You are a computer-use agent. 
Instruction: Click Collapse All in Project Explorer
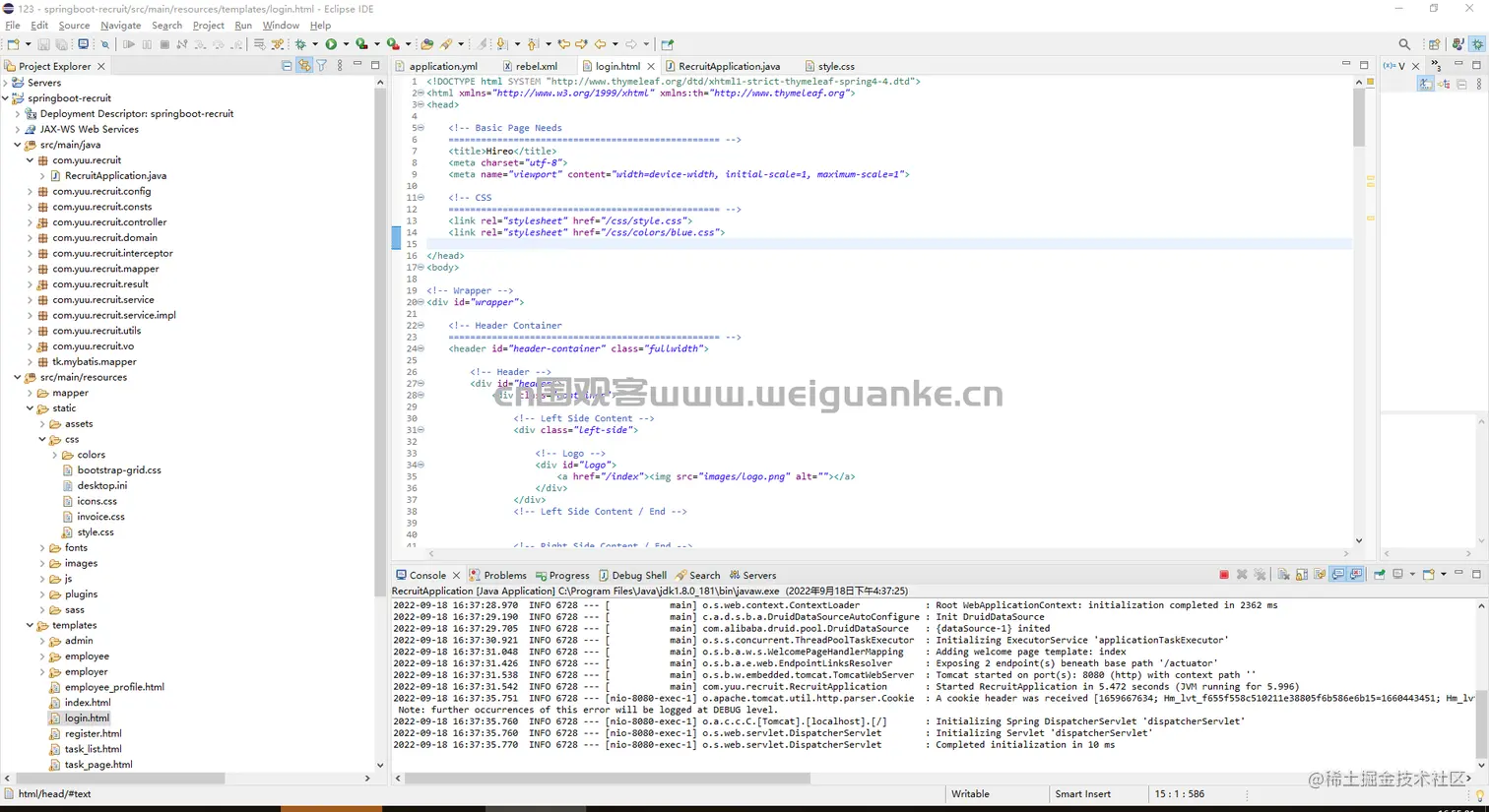[287, 66]
